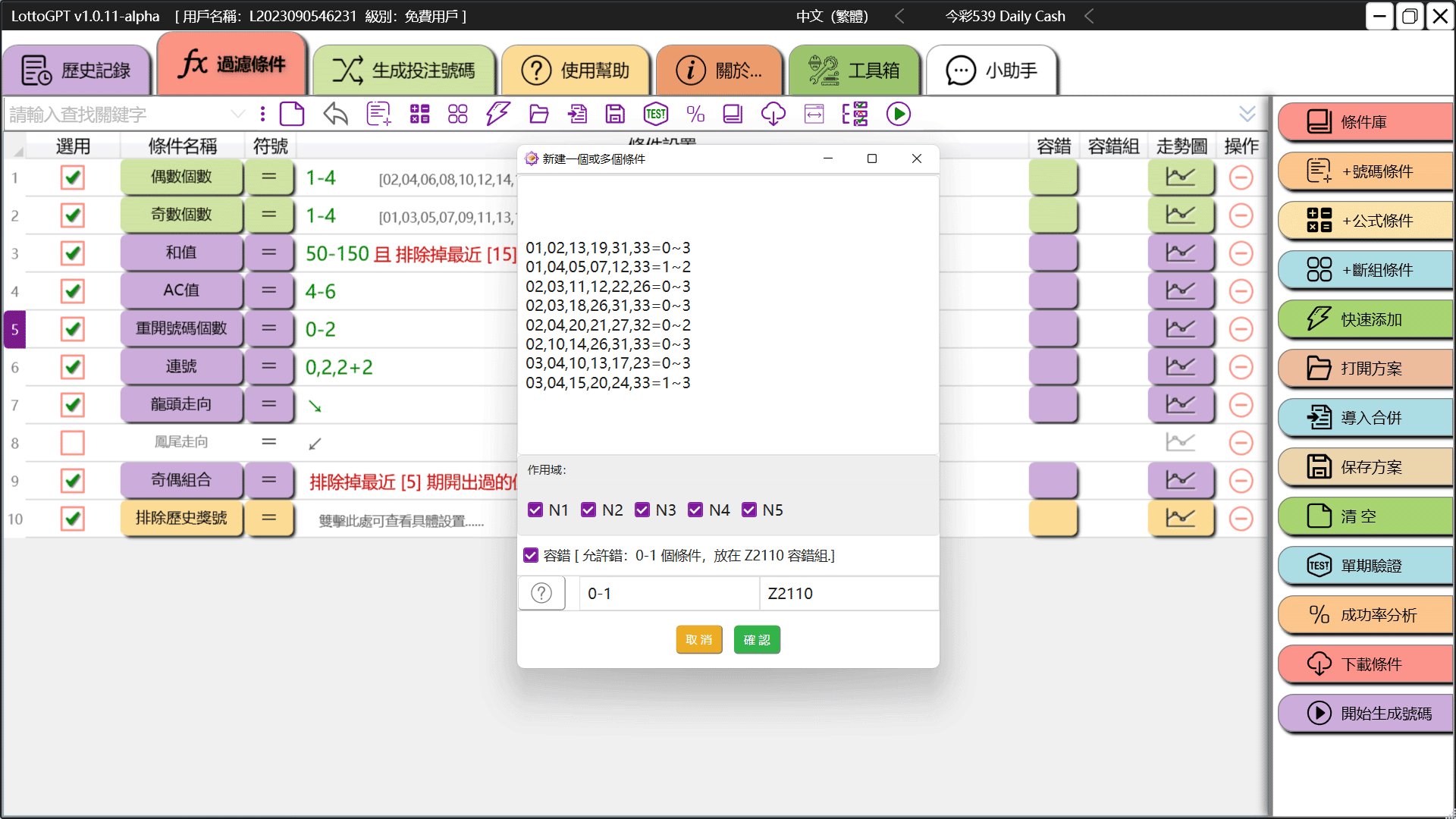Click the undo arrow toolbar icon
The height and width of the screenshot is (819, 1456).
[x=335, y=114]
